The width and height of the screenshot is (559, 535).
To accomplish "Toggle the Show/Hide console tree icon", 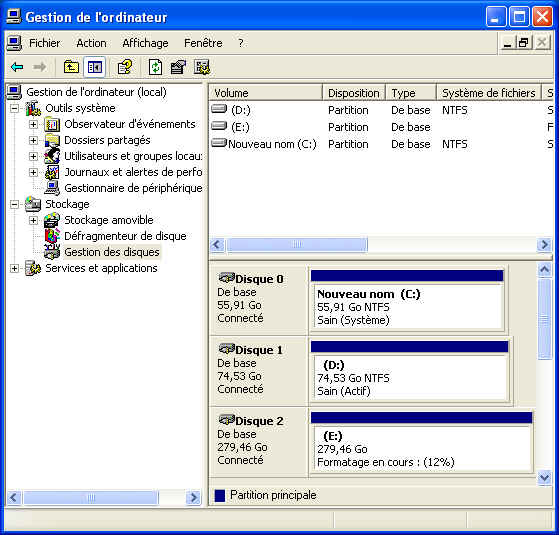I will coord(95,67).
